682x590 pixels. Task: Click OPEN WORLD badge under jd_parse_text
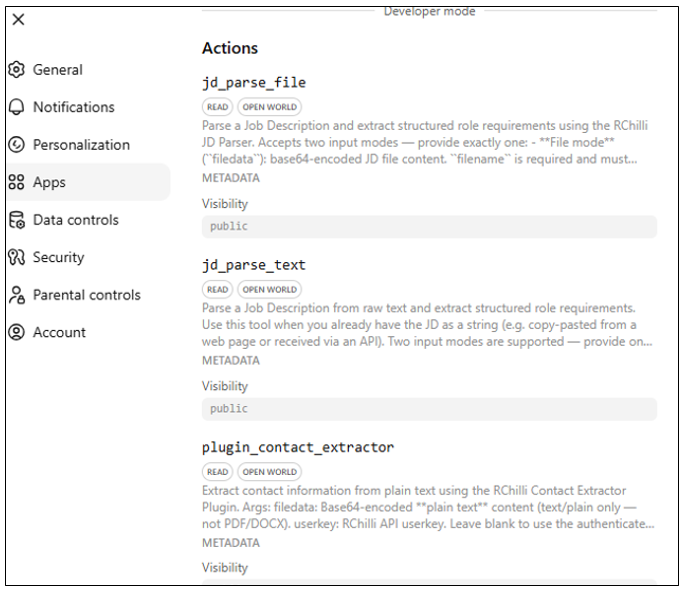pyautogui.click(x=270, y=289)
